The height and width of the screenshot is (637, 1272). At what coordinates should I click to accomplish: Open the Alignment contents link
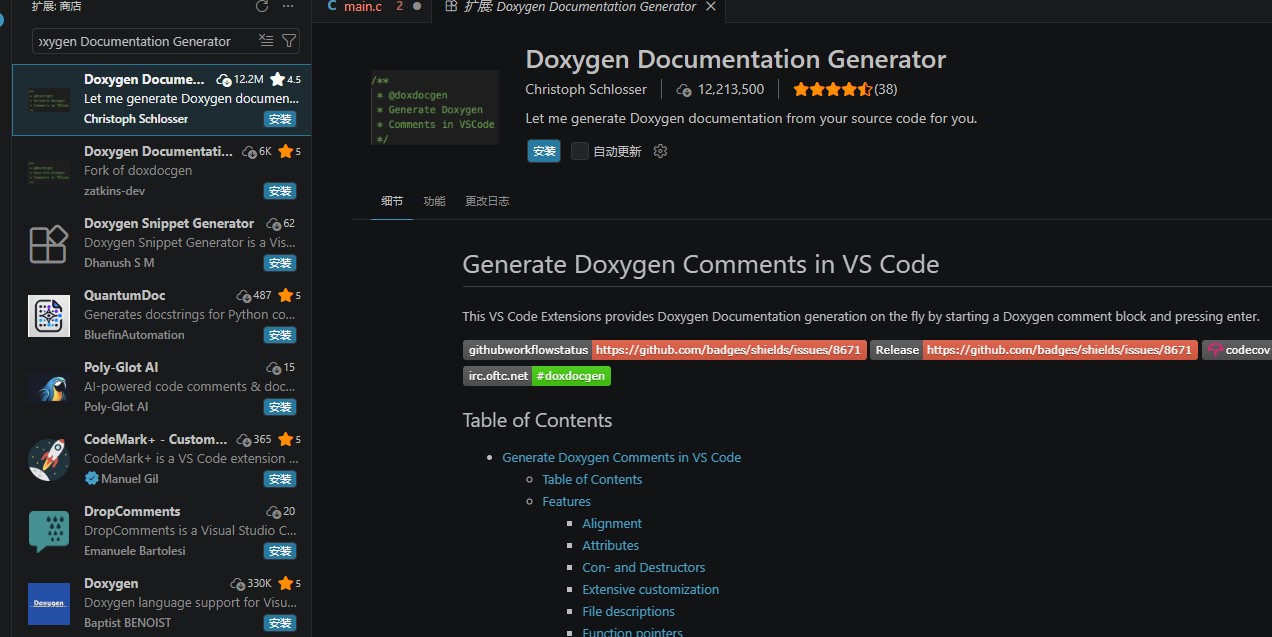click(612, 523)
